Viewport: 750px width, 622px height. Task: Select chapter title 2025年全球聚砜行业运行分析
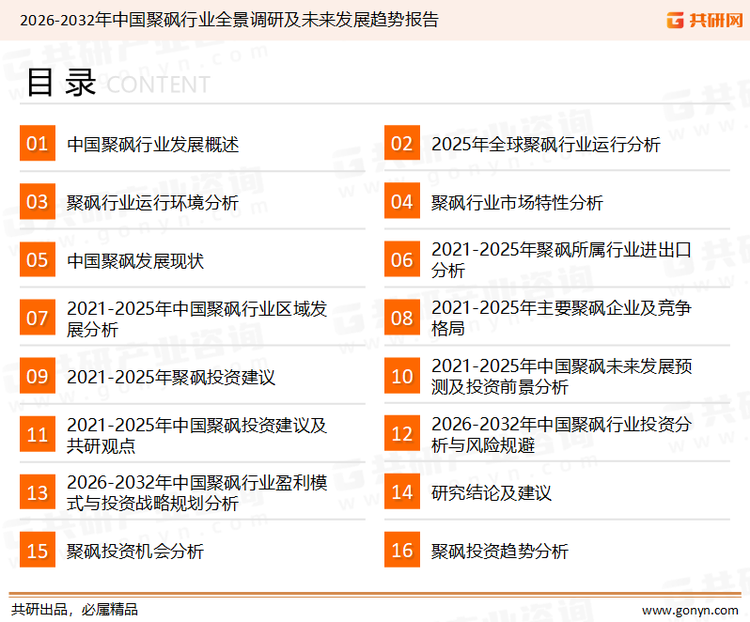tap(546, 144)
